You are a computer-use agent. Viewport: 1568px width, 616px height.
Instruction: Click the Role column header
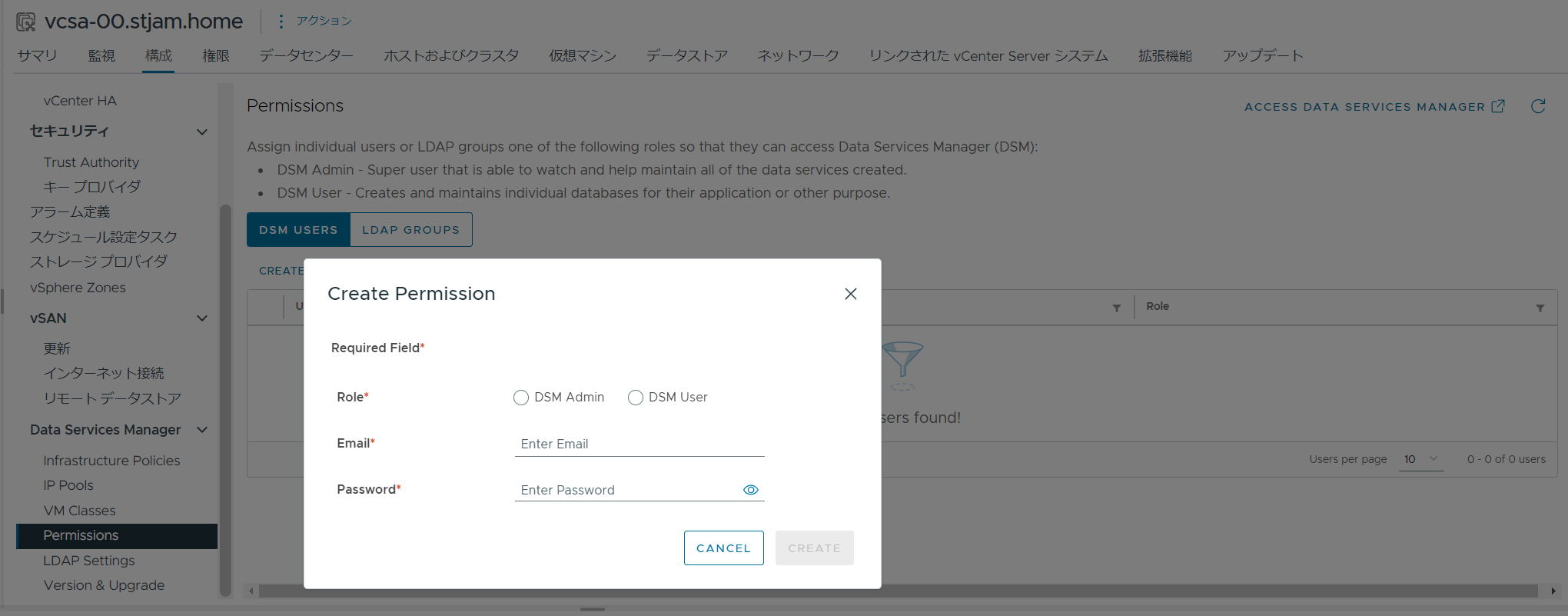point(1158,306)
